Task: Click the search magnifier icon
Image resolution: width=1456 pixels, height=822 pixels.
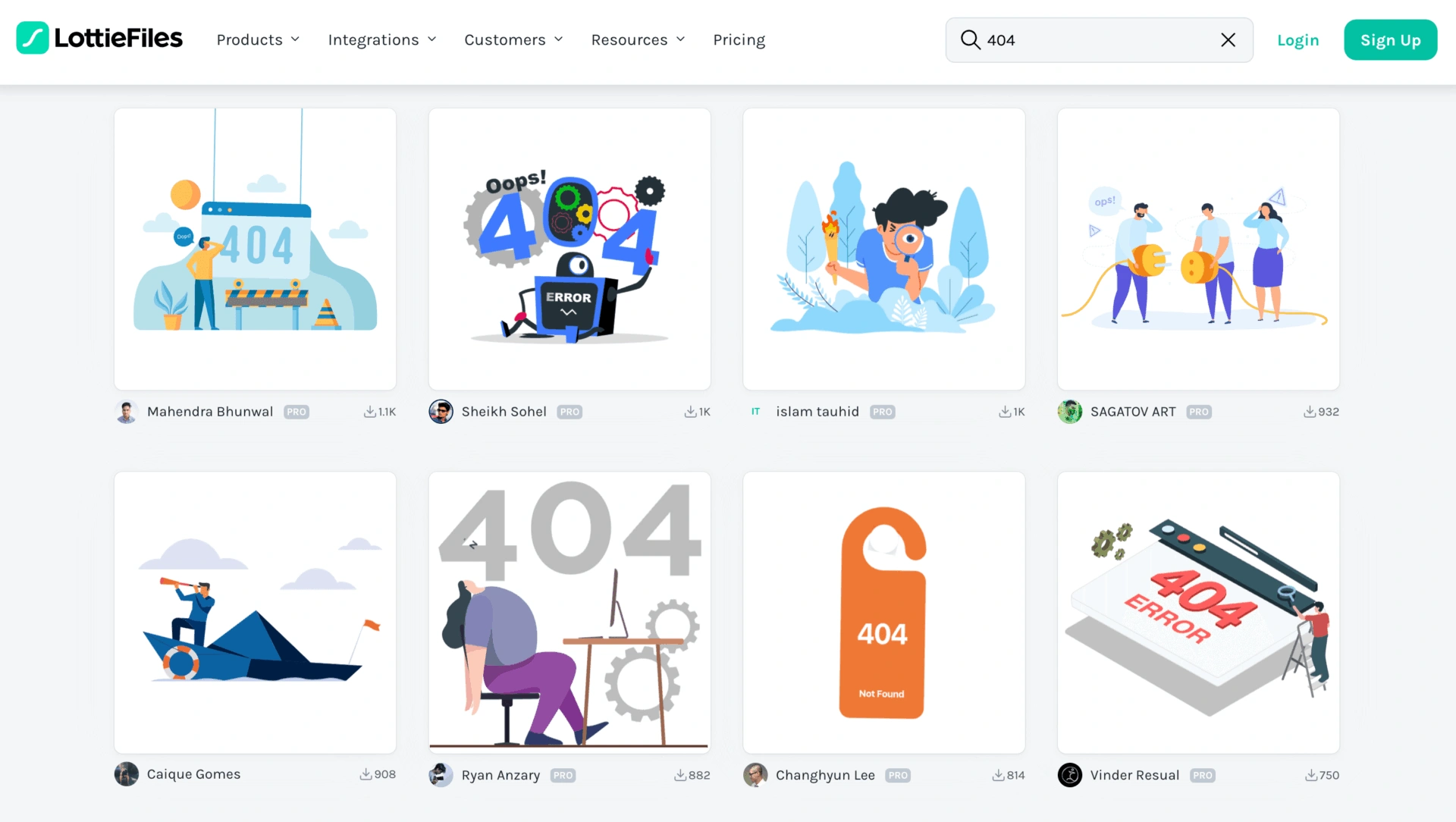Action: point(970,39)
